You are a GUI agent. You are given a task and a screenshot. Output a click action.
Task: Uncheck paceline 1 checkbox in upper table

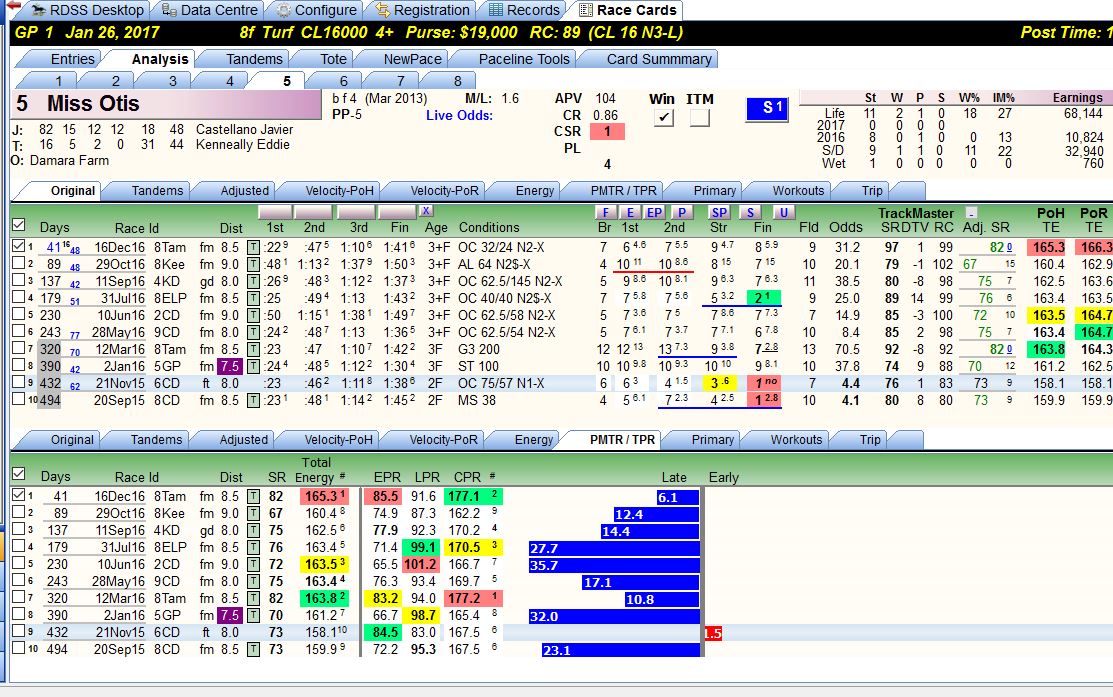pos(18,246)
